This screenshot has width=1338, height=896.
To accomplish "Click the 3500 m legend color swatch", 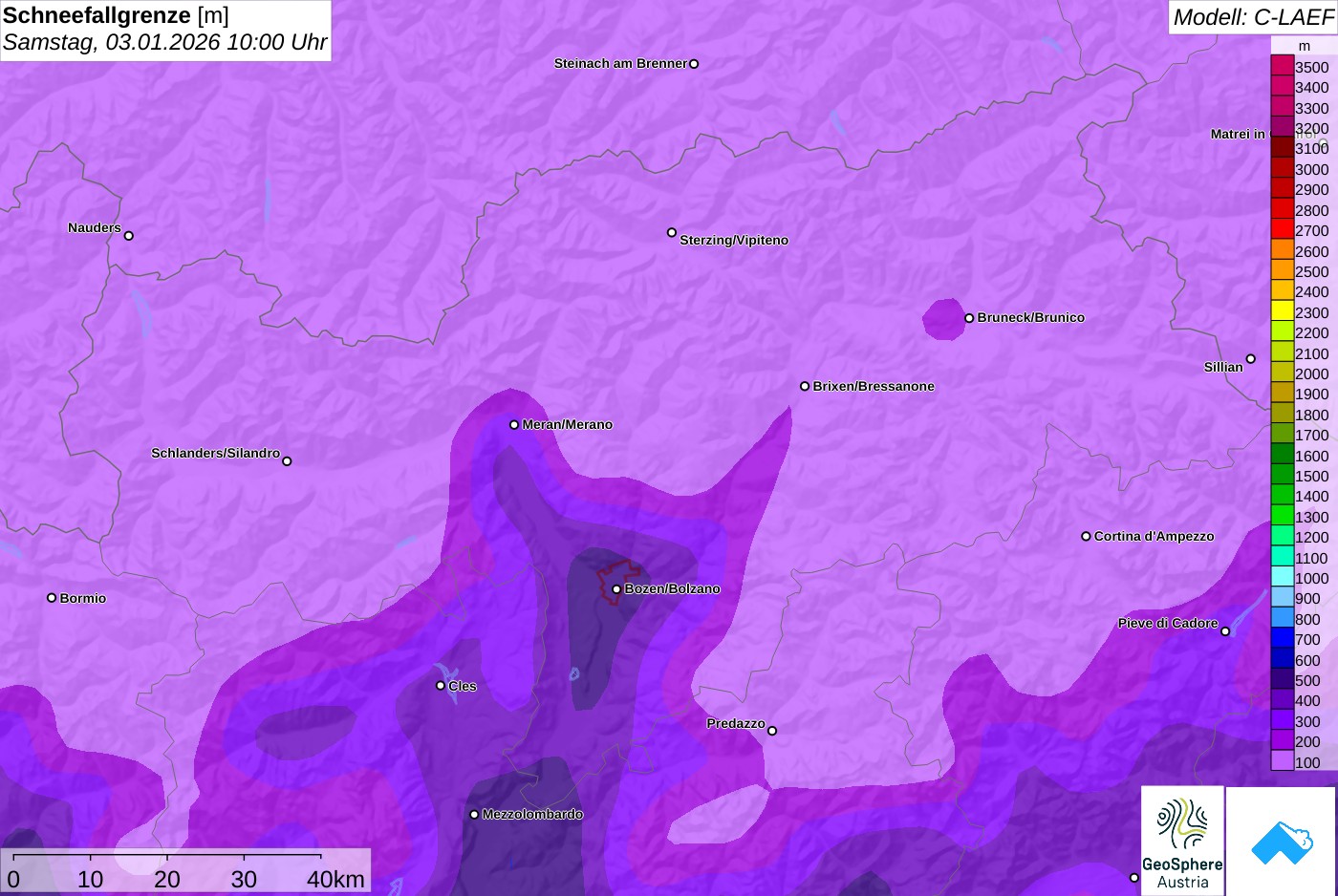I will (x=1282, y=66).
